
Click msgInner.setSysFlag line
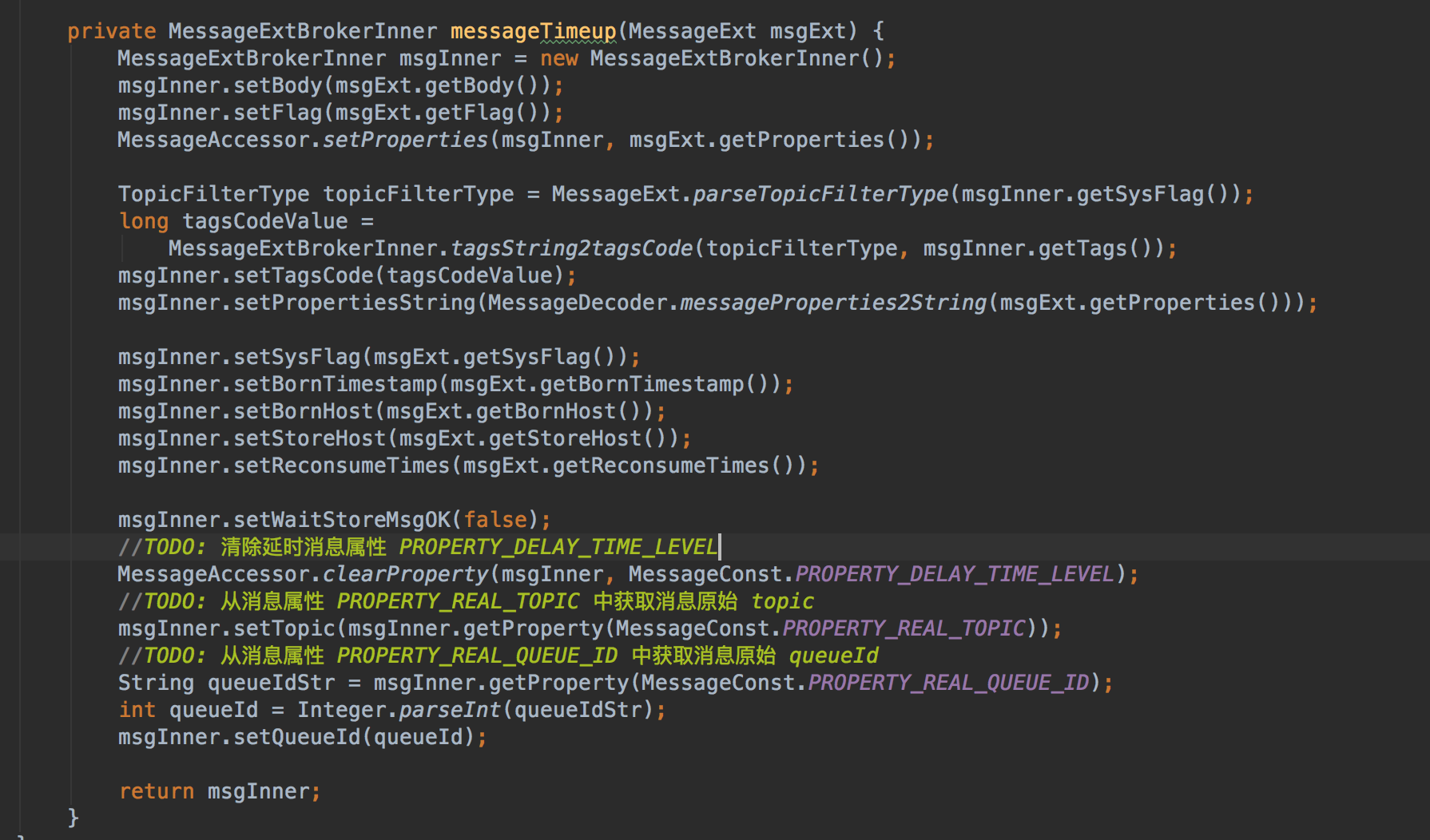click(x=379, y=357)
